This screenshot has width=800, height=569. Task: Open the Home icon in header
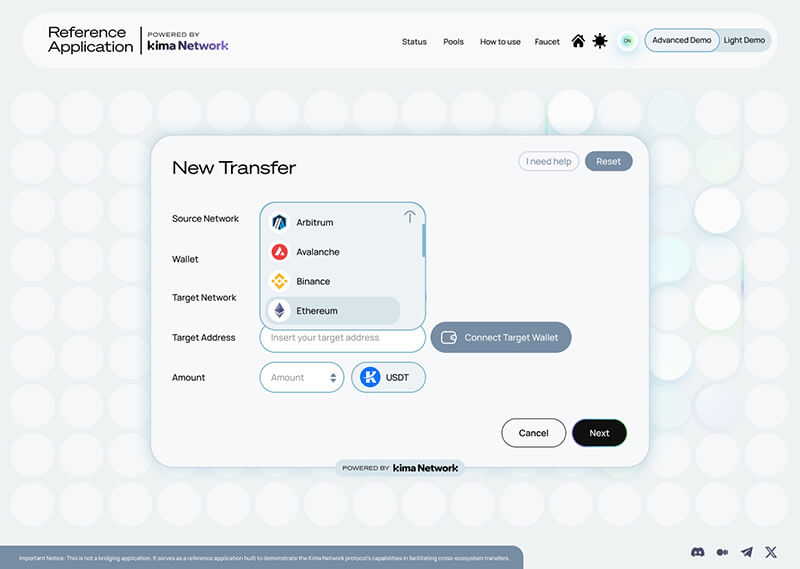(x=578, y=41)
